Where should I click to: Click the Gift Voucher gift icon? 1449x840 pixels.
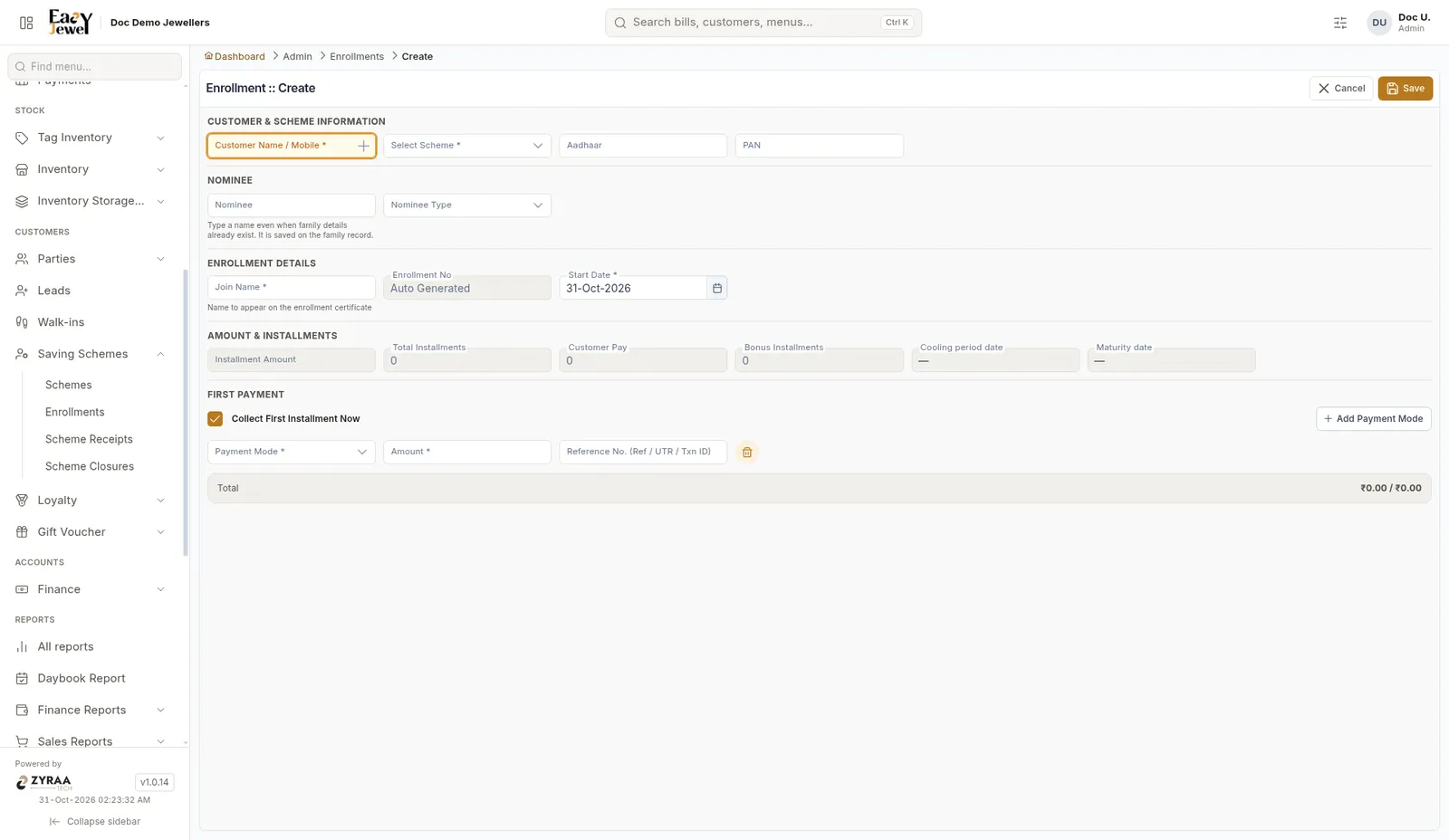point(22,532)
